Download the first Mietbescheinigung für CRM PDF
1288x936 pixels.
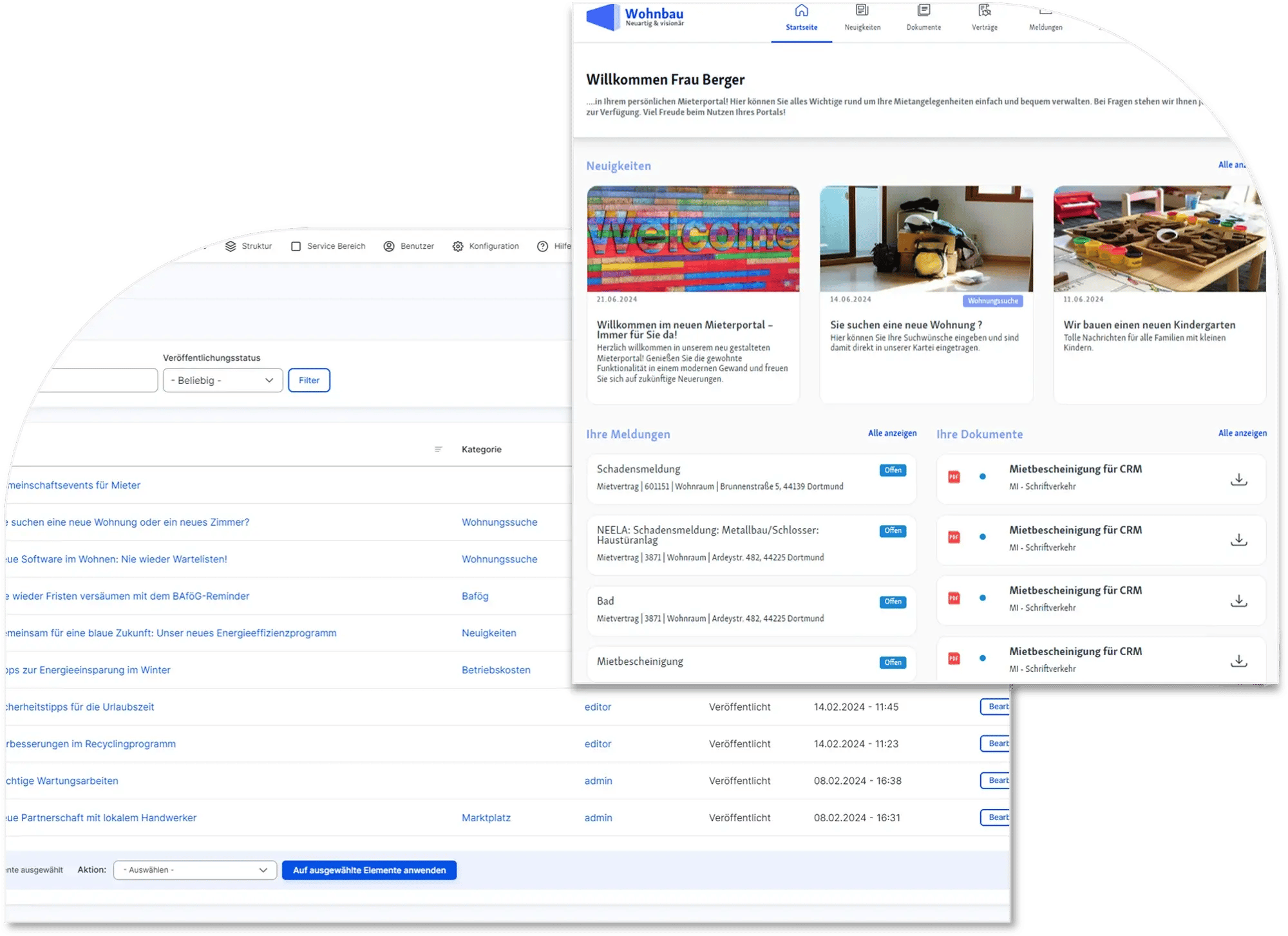coord(1240,479)
